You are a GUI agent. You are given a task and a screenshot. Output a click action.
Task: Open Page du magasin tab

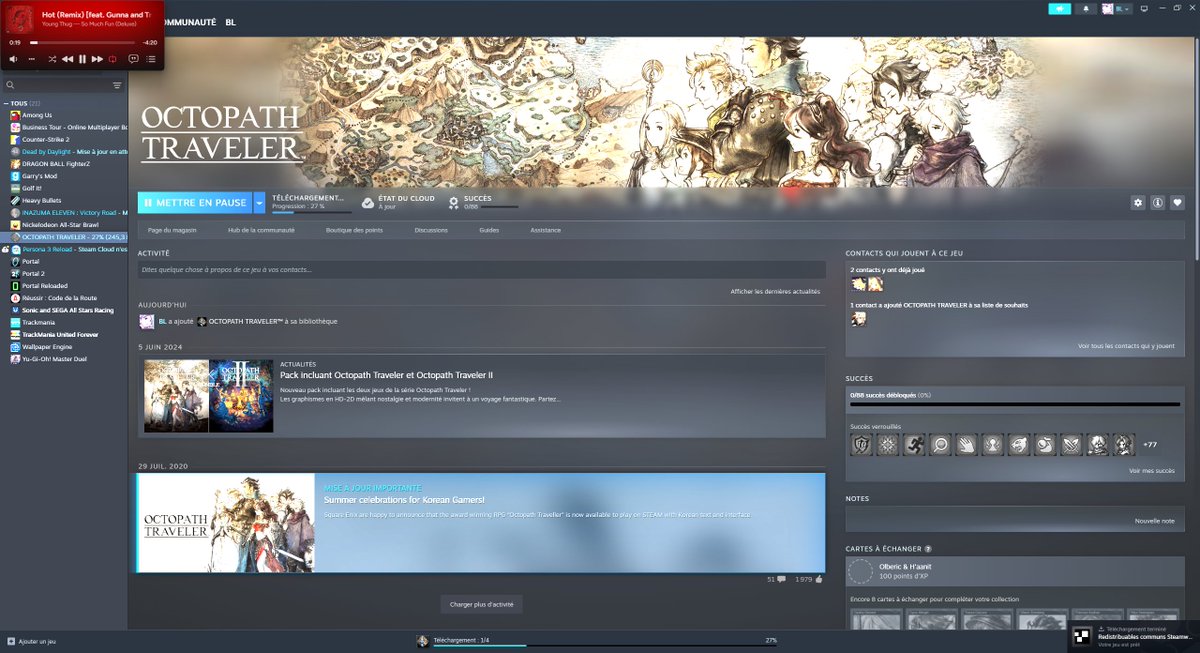(x=172, y=230)
